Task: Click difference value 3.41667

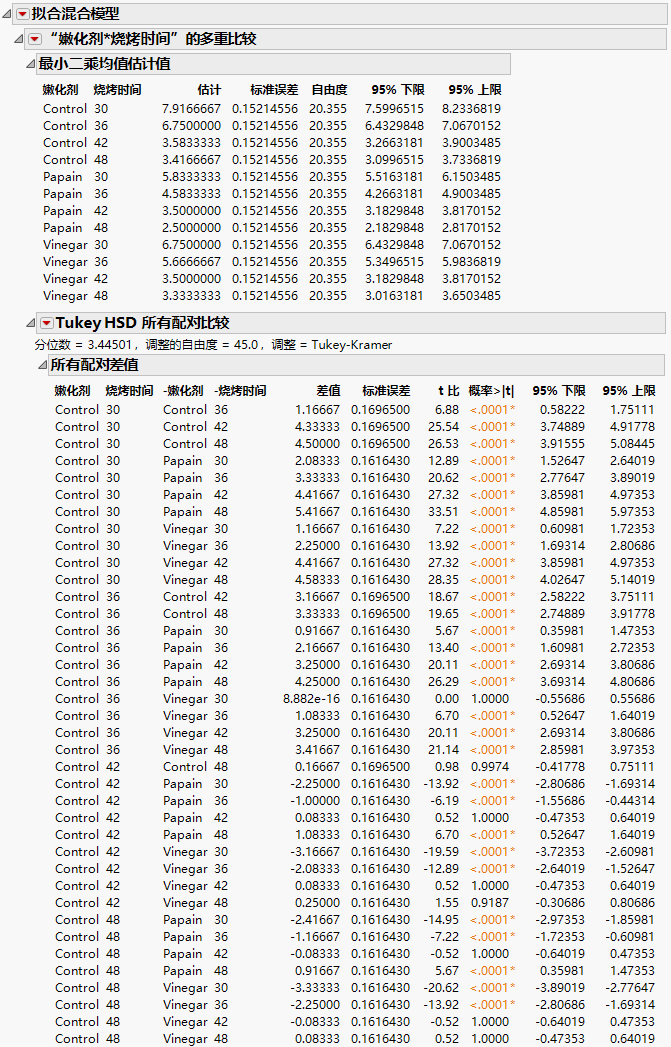Action: 317,750
